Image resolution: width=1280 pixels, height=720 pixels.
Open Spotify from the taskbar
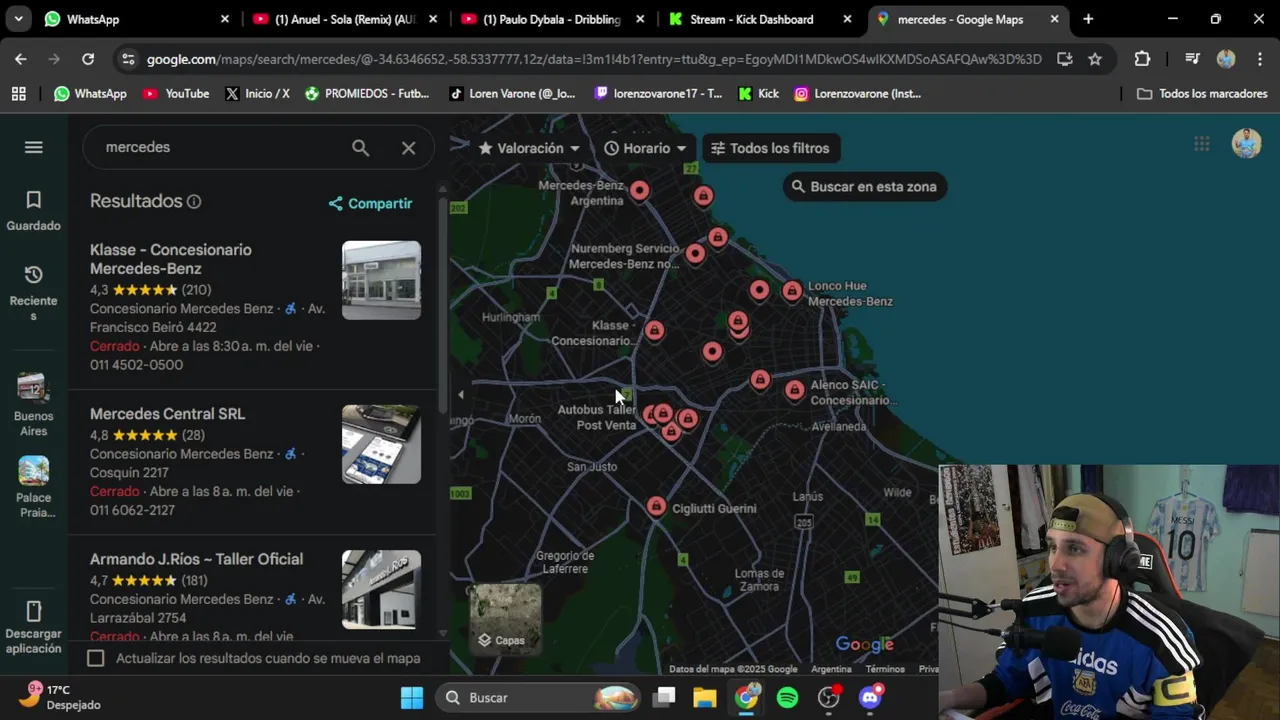788,698
